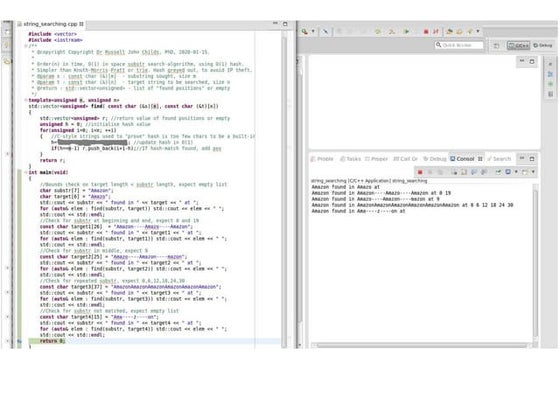This screenshot has height=396, width=560.
Task: Open the Console tab
Action: click(466, 159)
